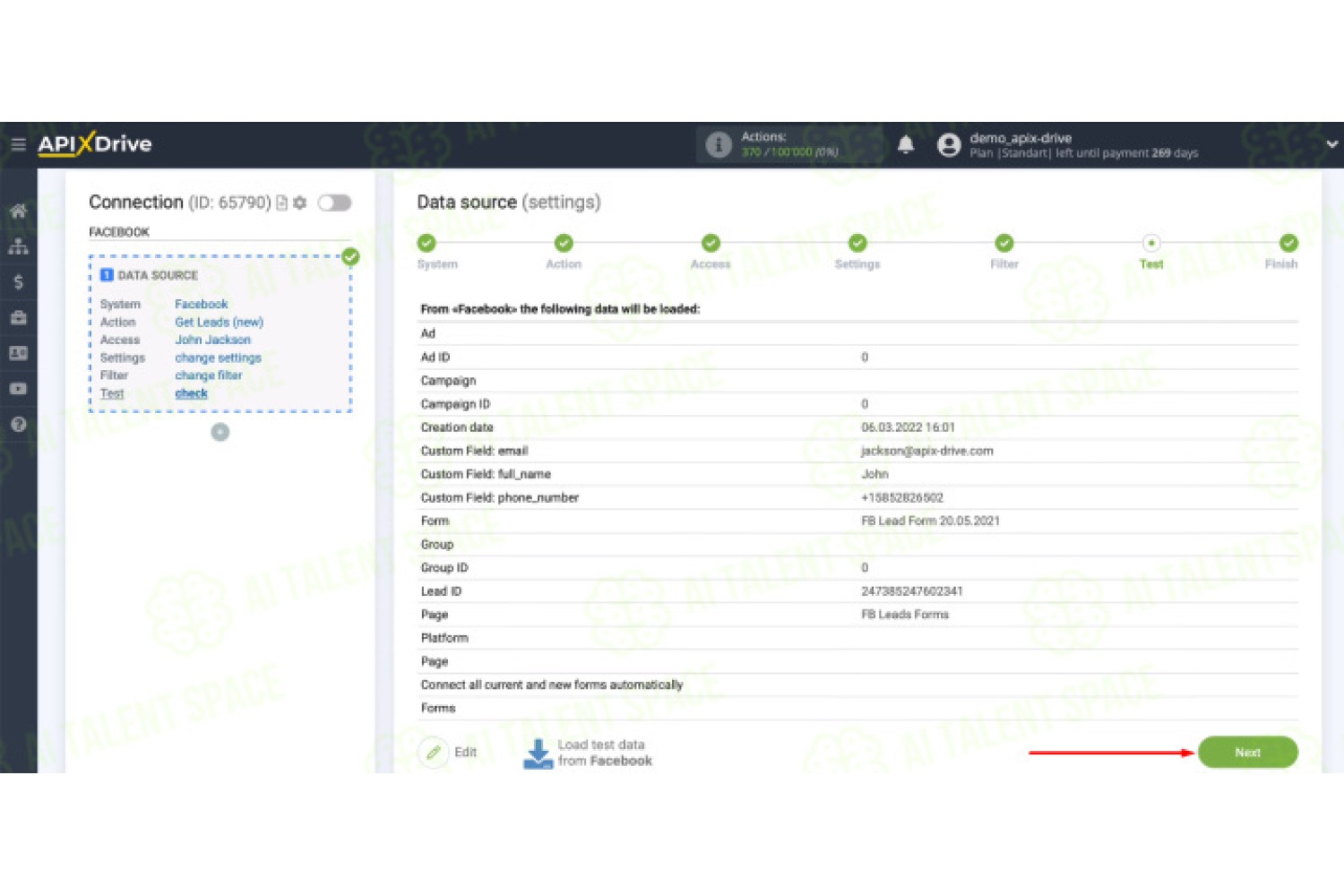Open the connection settings gear icon

point(300,202)
